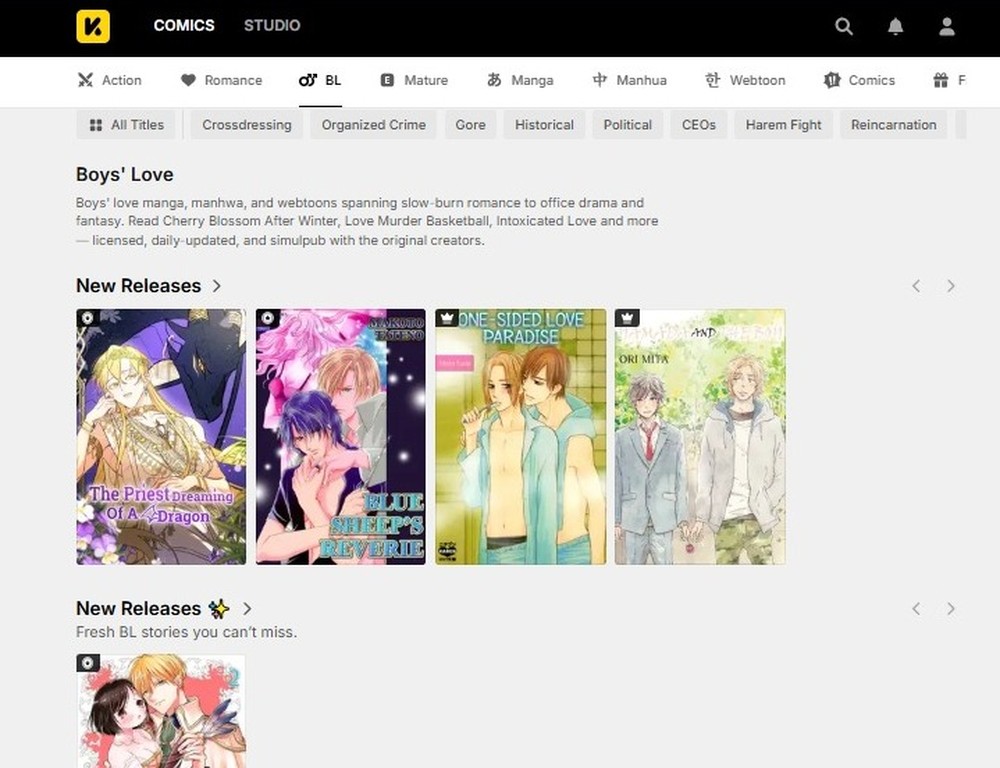Image resolution: width=1000 pixels, height=768 pixels.
Task: Click the Manga hiragana icon
Action: tap(494, 80)
